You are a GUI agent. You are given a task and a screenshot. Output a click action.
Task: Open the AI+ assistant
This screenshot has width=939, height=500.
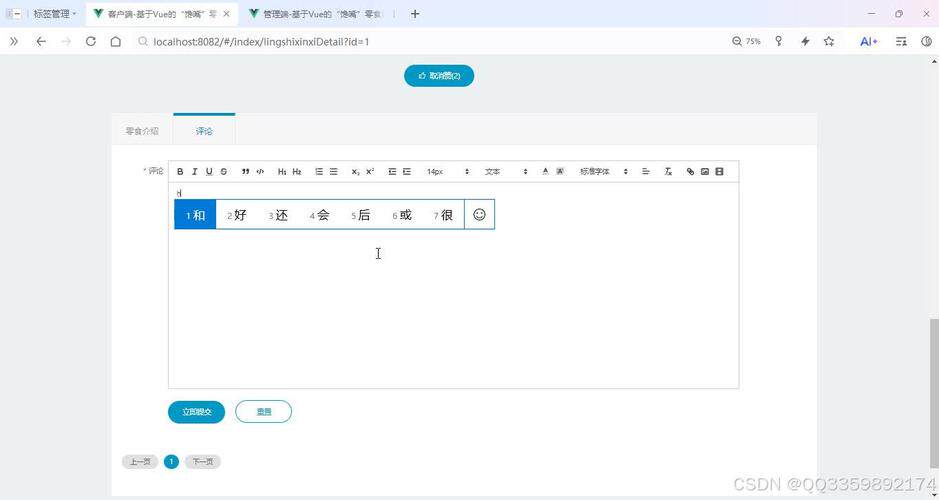868,41
